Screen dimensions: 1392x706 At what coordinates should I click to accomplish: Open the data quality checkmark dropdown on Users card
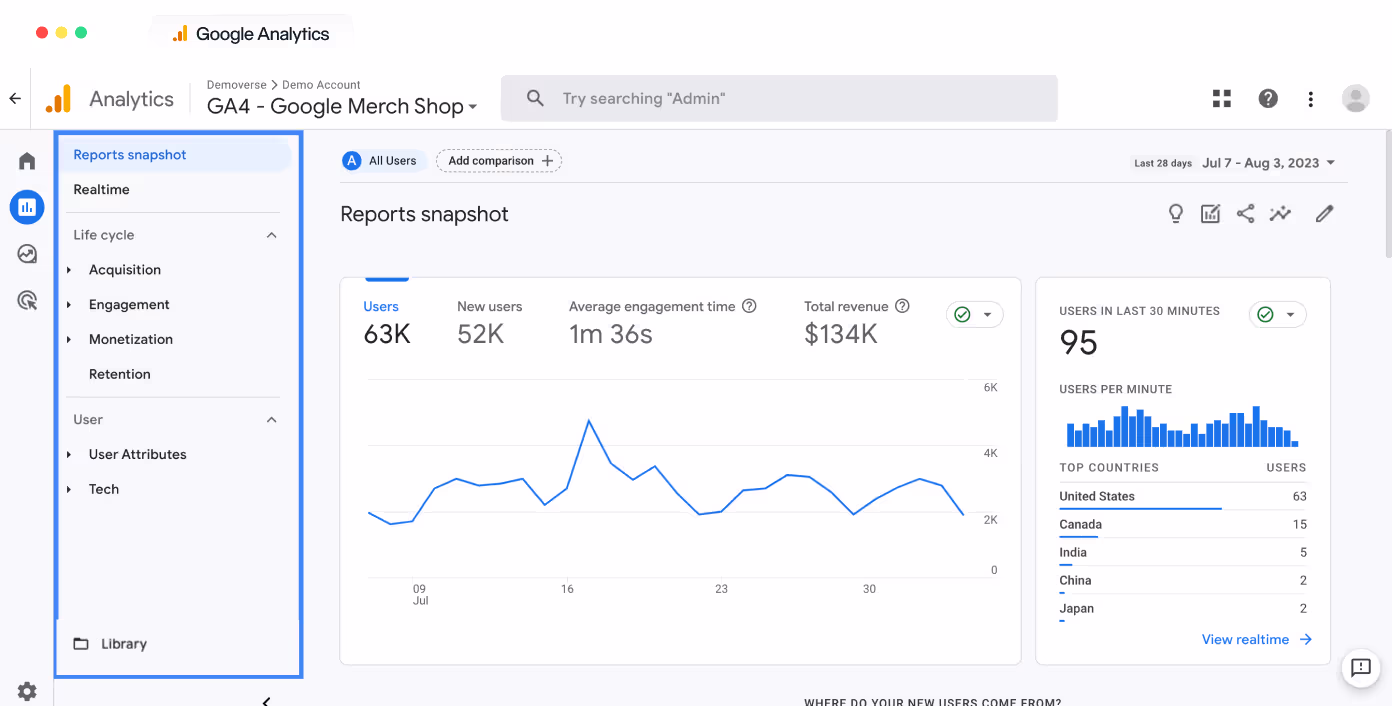[974, 315]
